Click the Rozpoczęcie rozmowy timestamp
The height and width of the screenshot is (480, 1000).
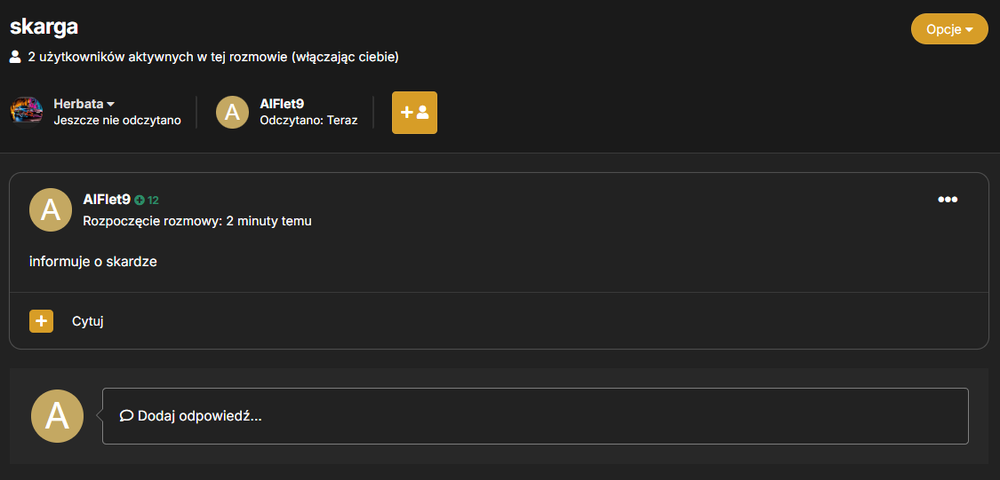pos(197,221)
